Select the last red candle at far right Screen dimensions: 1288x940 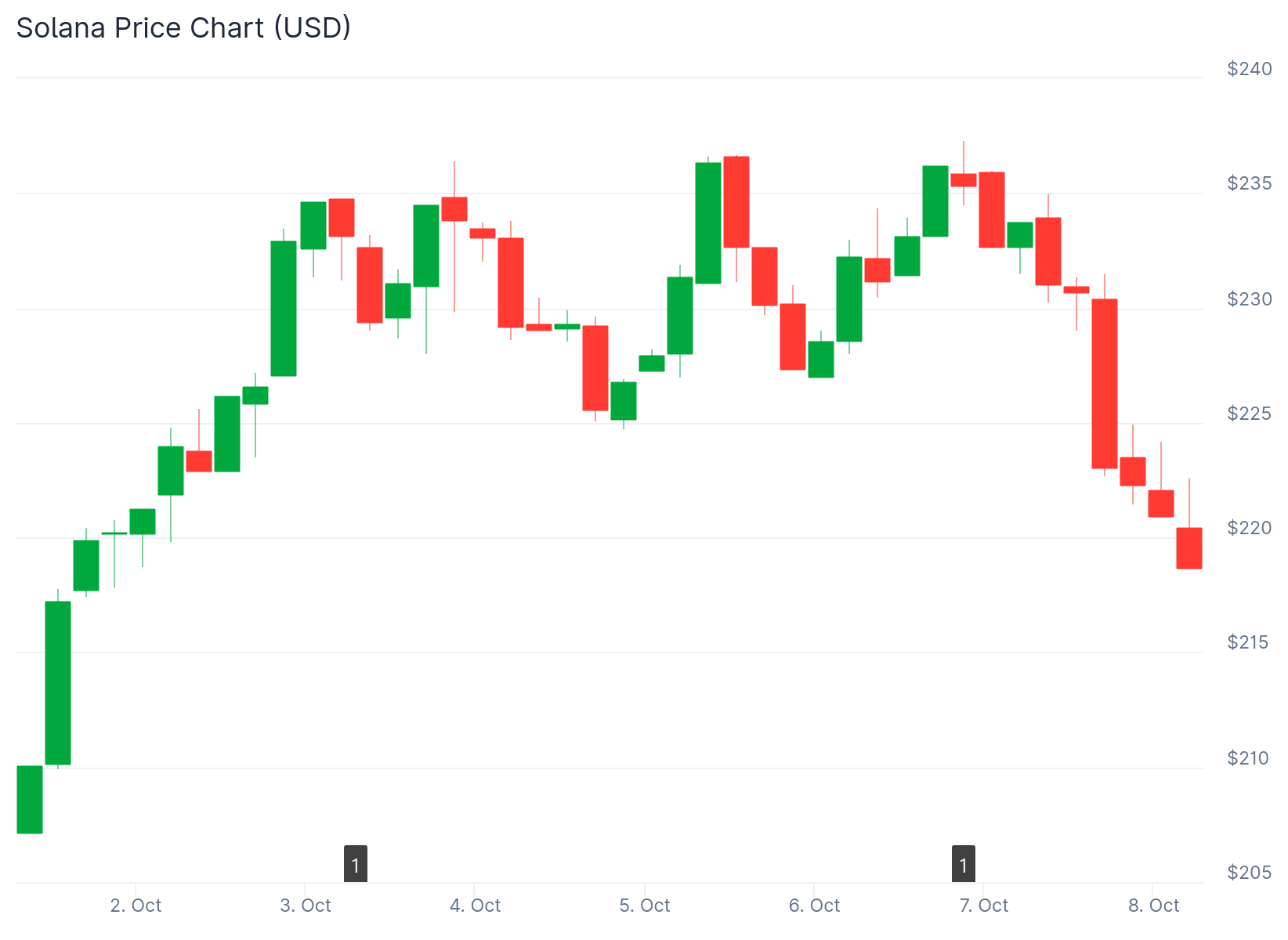[x=1189, y=548]
